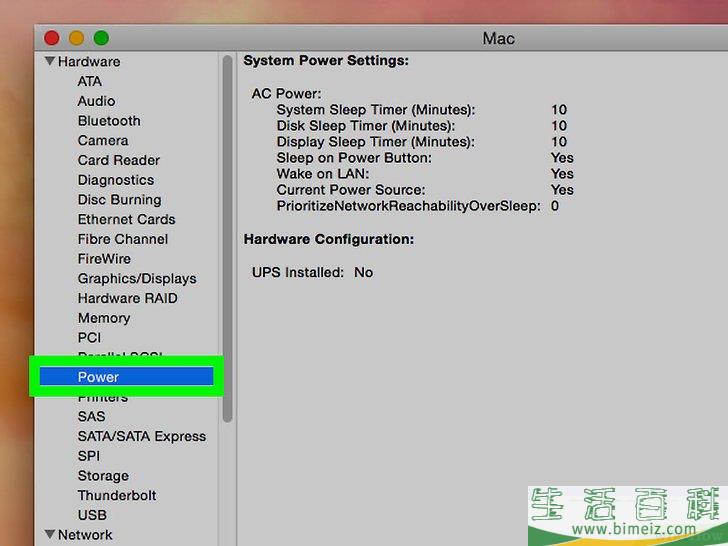Select Storage in the sidebar
Viewport: 728px width, 546px height.
coord(103,476)
